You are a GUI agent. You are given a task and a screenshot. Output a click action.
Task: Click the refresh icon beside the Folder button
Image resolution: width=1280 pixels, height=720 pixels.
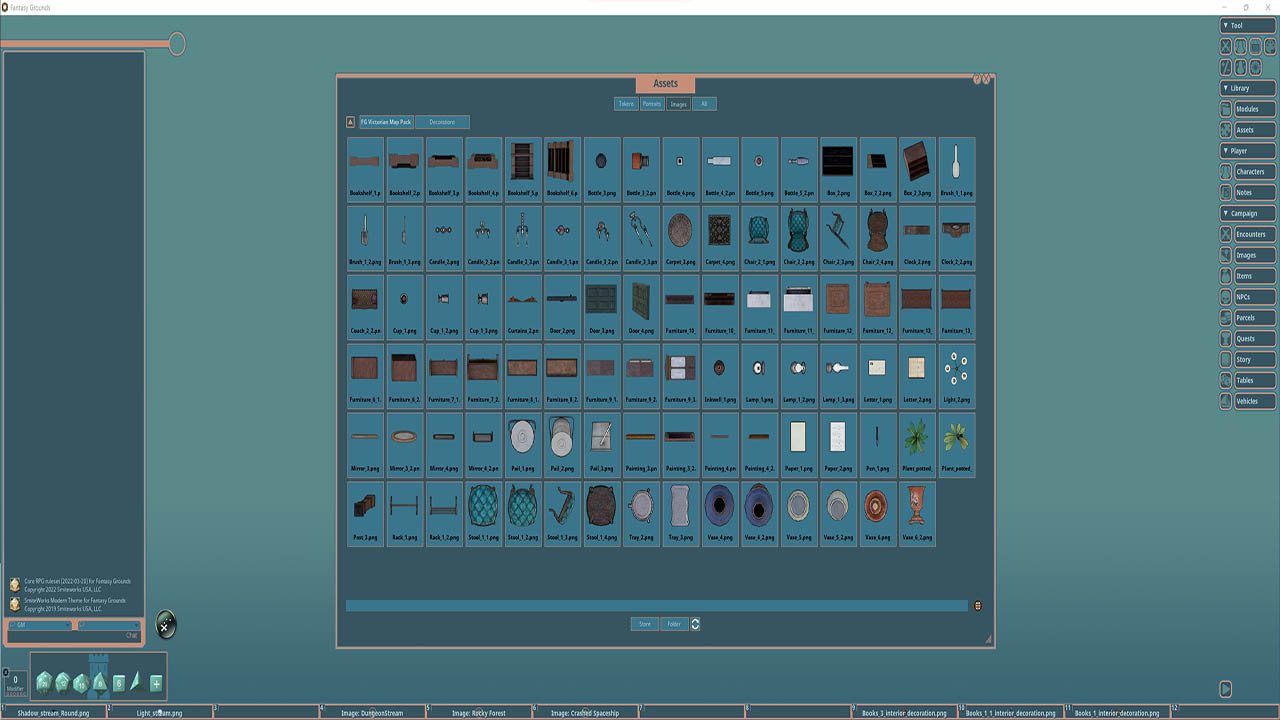pyautogui.click(x=695, y=624)
